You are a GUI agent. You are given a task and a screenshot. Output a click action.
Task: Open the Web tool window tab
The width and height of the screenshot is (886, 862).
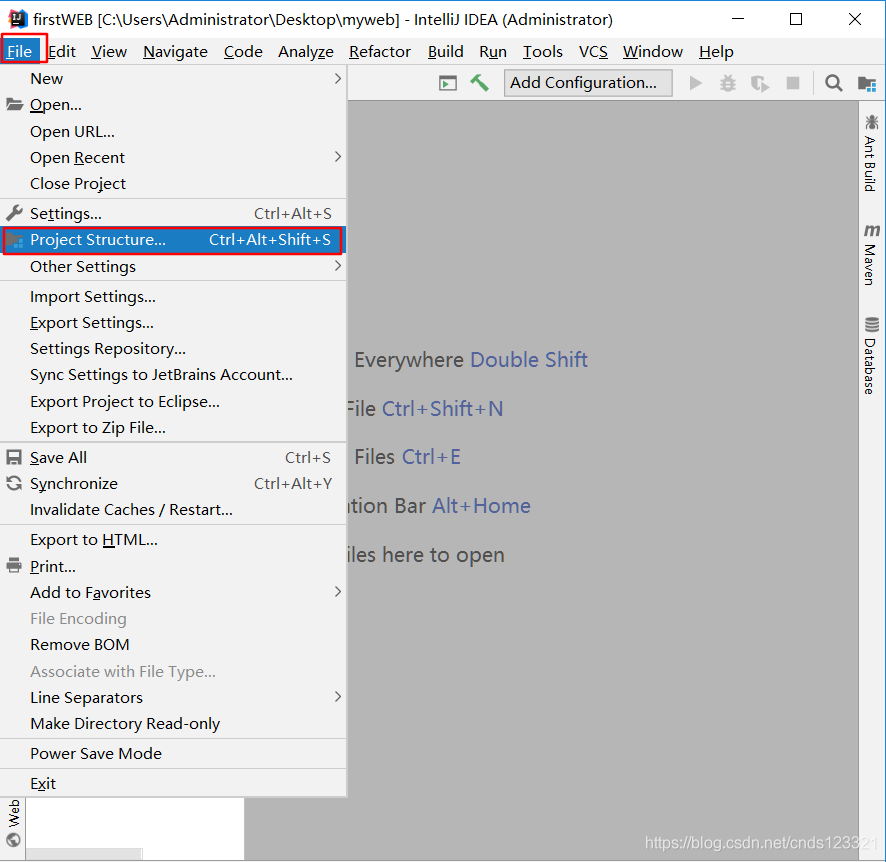point(14,822)
